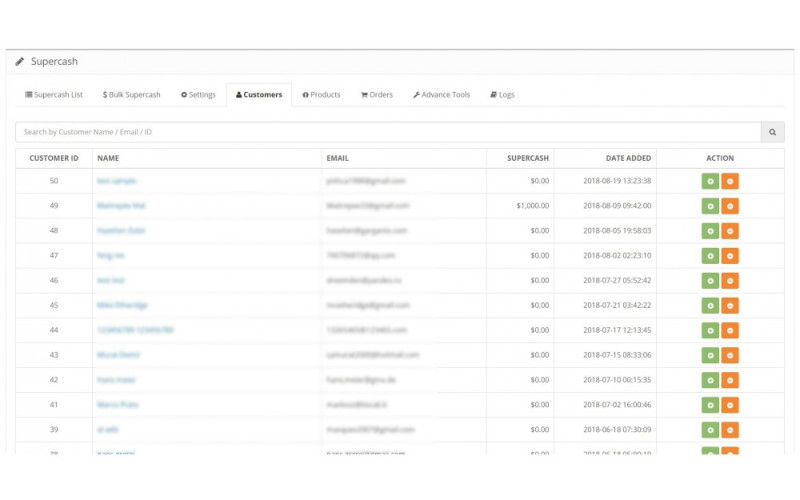
Task: Click customer ID 39 cell
Action: [x=54, y=430]
